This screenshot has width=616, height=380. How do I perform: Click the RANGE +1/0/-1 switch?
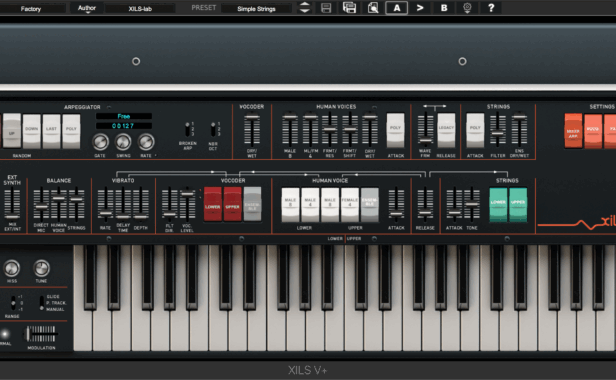click(x=13, y=303)
